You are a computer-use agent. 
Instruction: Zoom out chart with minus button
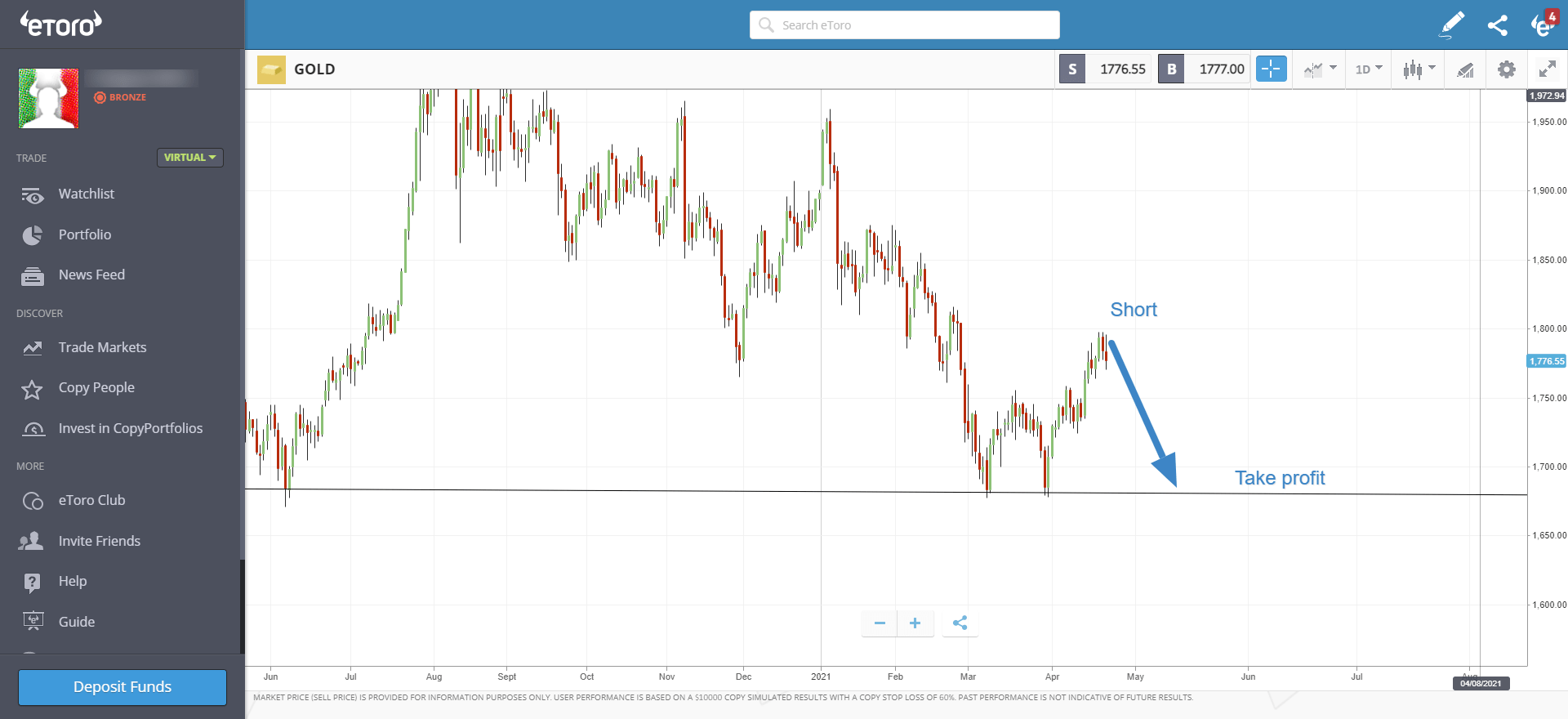[x=880, y=623]
